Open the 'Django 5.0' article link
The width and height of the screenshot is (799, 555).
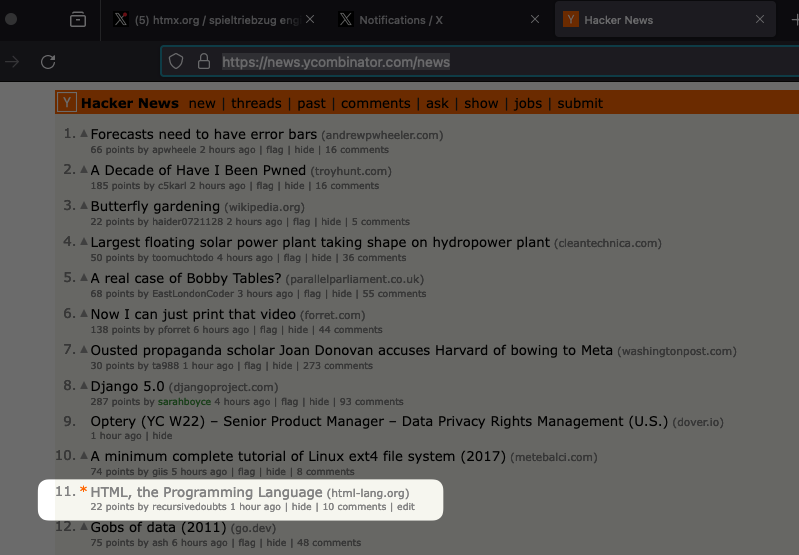coord(127,386)
